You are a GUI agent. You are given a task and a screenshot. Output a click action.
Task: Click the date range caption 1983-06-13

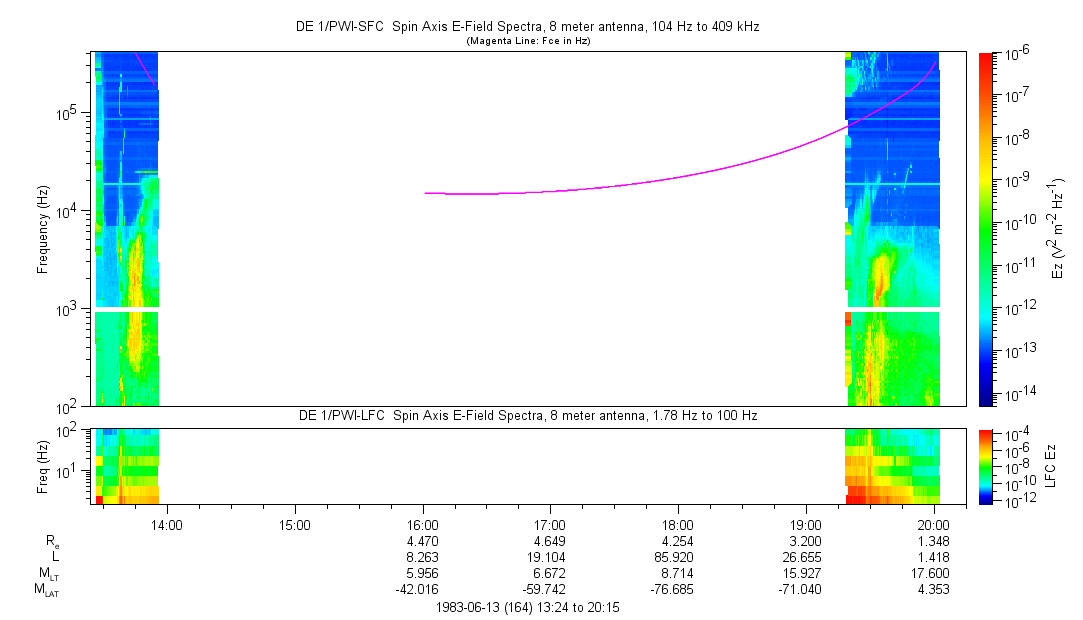point(528,608)
